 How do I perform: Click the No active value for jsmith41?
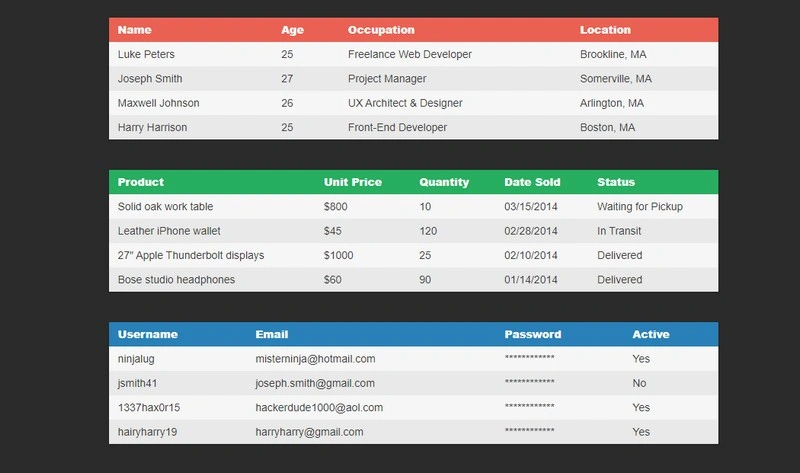coord(639,383)
